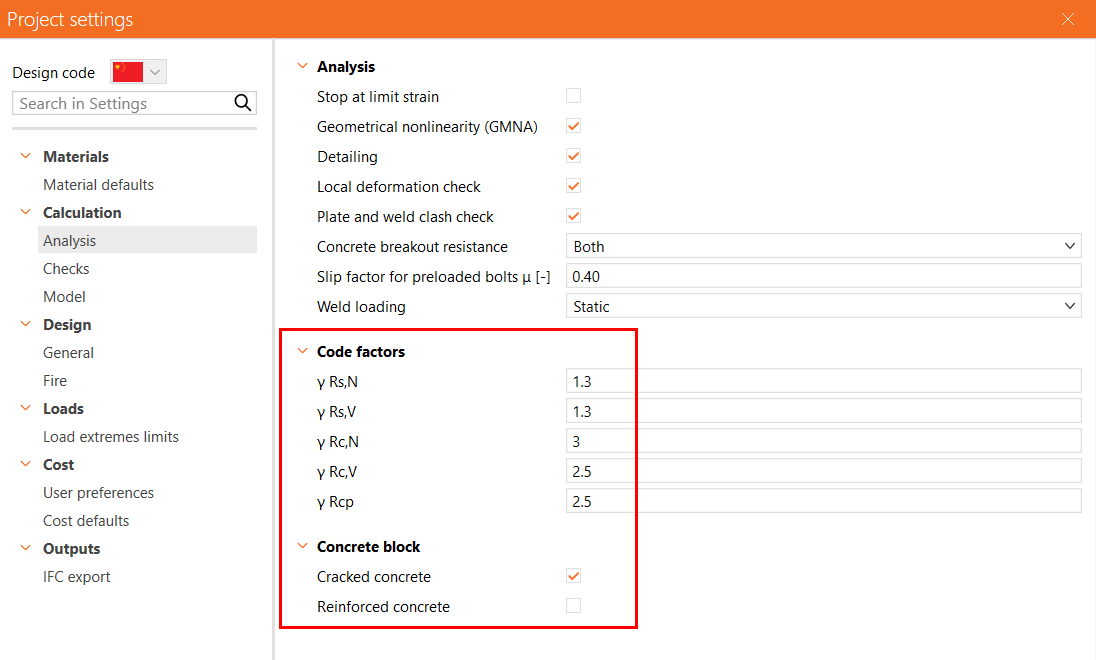Click the Search in Settings field

(x=122, y=103)
